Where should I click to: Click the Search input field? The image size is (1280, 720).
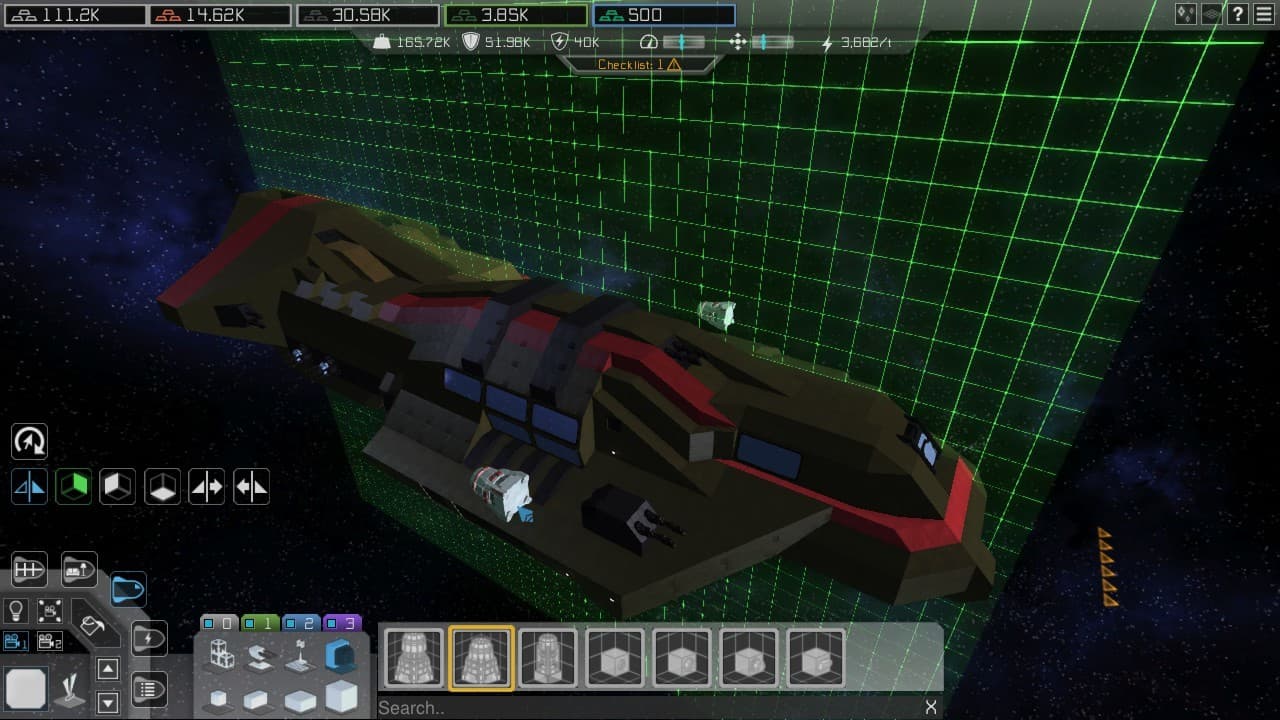tap(648, 707)
